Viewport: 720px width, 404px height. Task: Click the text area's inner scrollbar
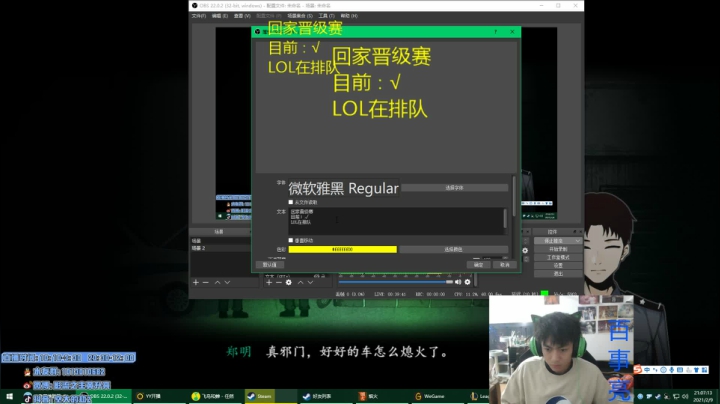pyautogui.click(x=505, y=218)
